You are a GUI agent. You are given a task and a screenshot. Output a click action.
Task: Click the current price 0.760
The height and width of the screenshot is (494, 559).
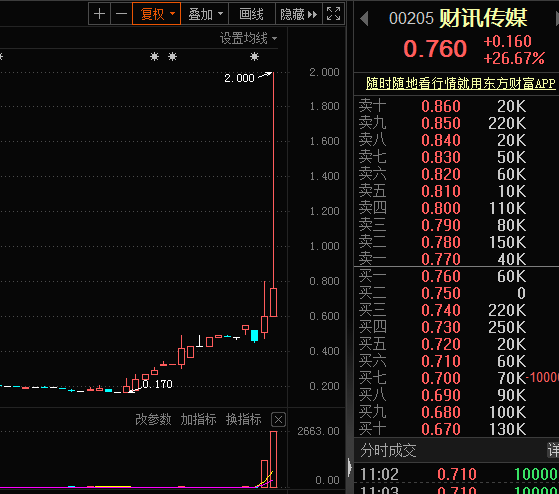[x=435, y=49]
